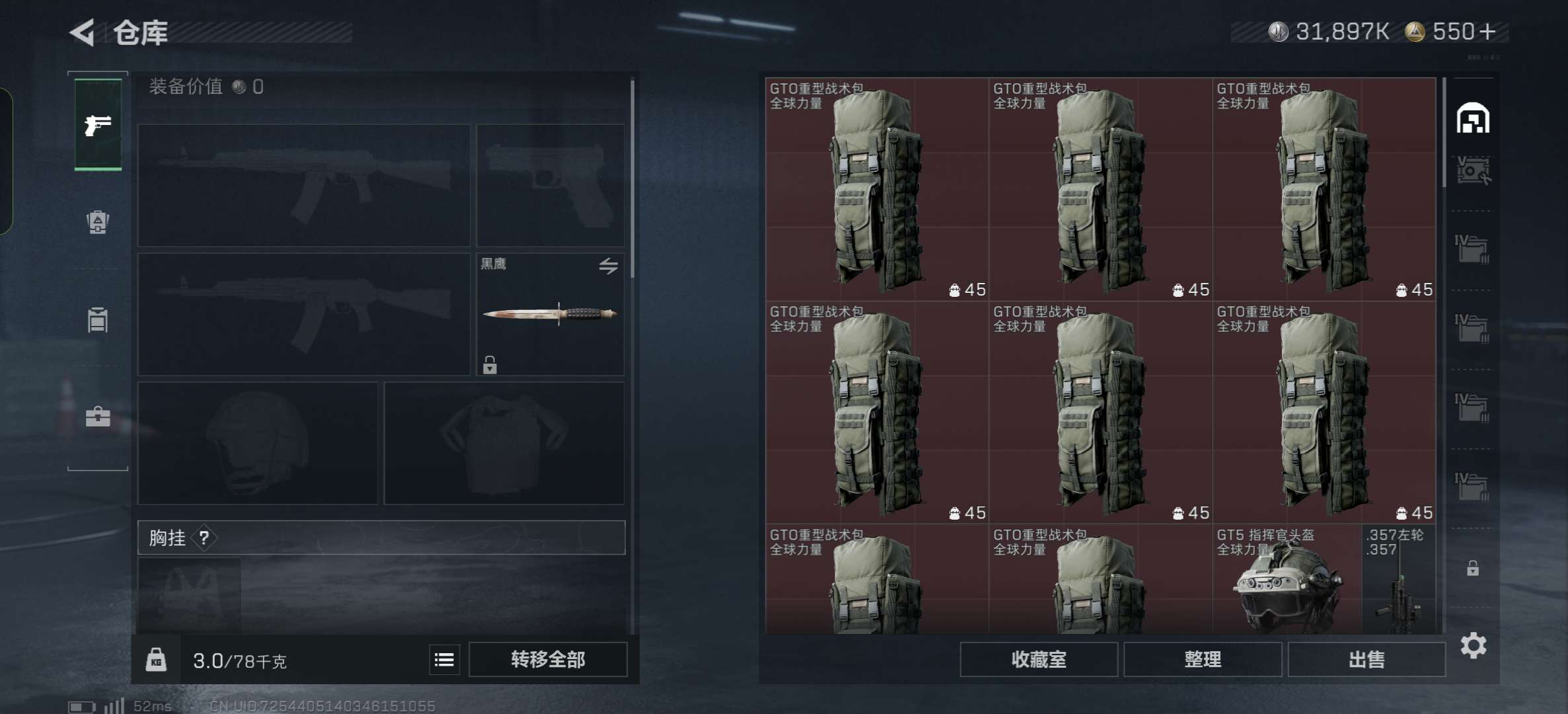The width and height of the screenshot is (1568, 714).
Task: Open the 收藏室 button
Action: (x=1039, y=660)
